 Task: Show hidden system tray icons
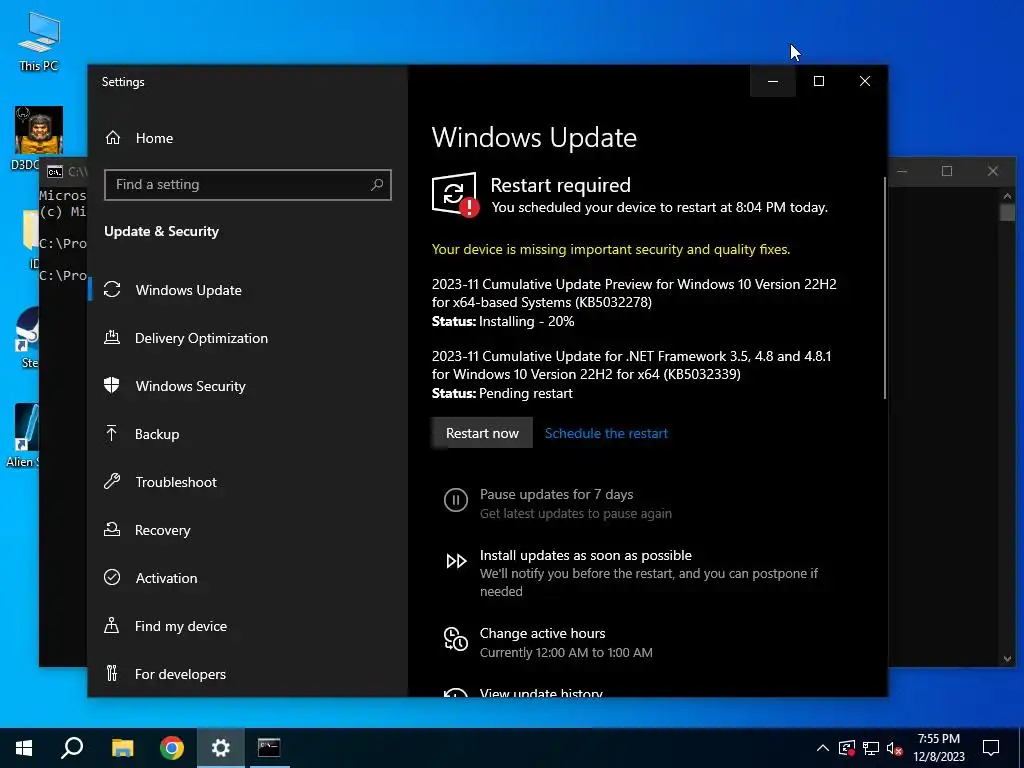823,748
